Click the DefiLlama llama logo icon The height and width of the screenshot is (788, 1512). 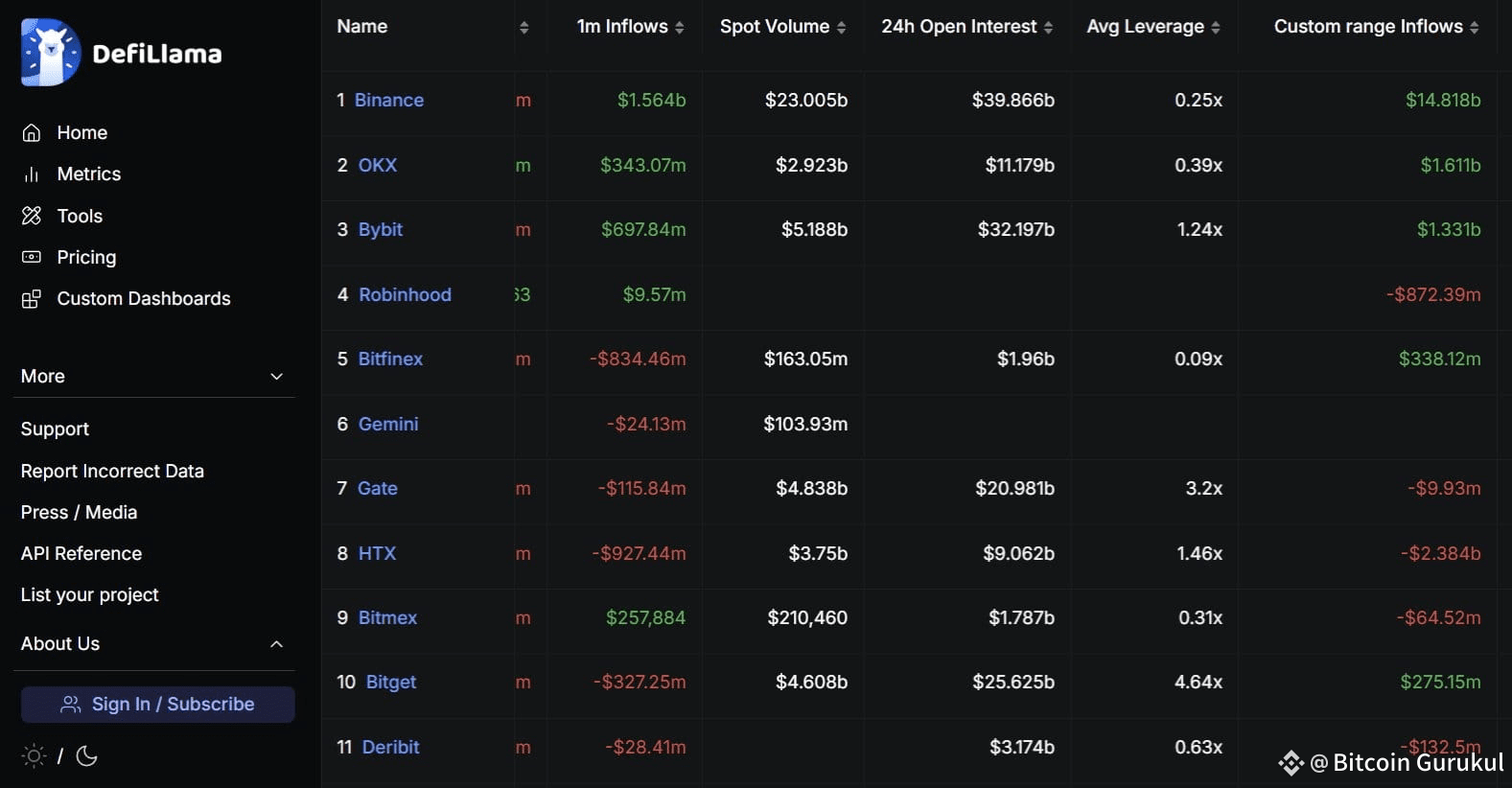pos(51,53)
